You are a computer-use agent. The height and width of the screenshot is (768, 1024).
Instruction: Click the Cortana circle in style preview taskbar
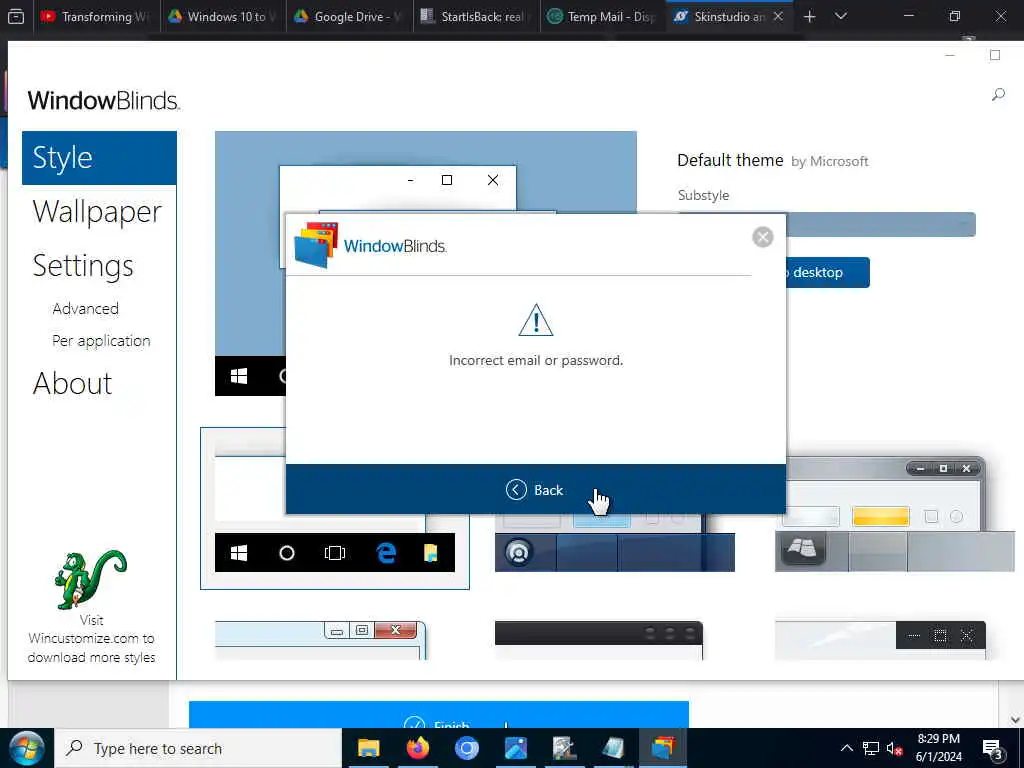coord(287,553)
